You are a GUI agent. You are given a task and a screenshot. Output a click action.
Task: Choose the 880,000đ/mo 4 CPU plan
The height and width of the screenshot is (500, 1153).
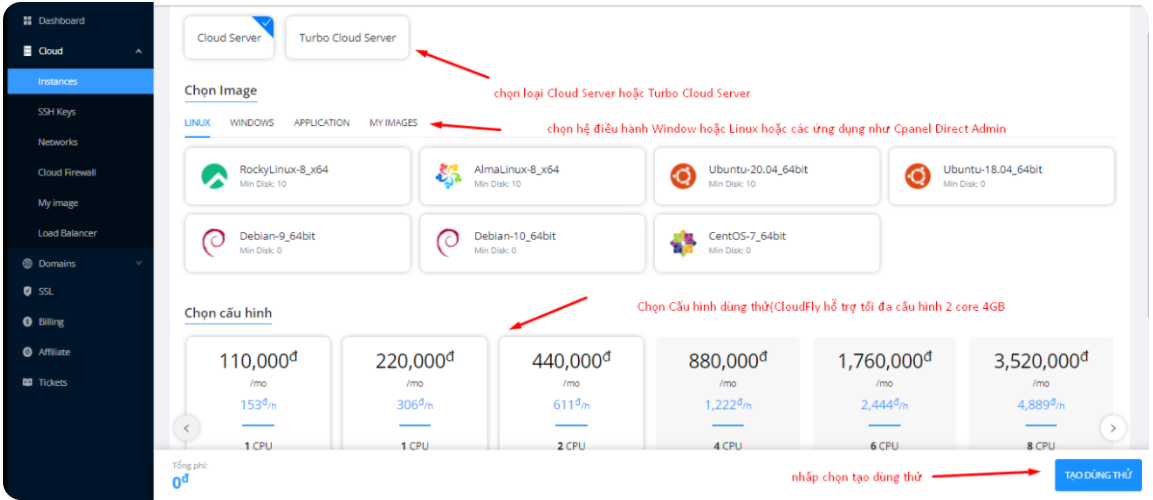728,393
